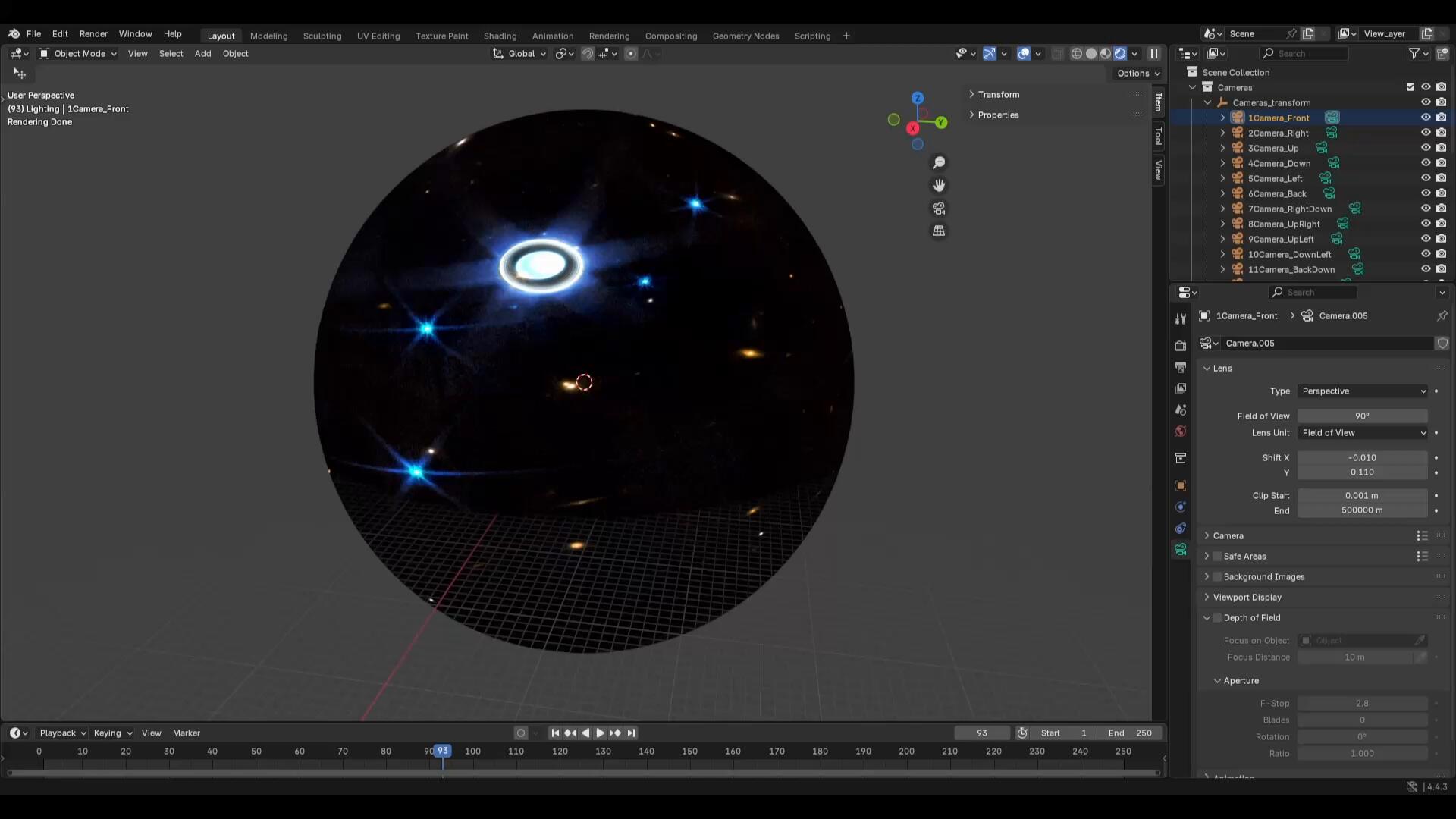The image size is (1456, 819).
Task: Play the animation forward
Action: [x=600, y=733]
